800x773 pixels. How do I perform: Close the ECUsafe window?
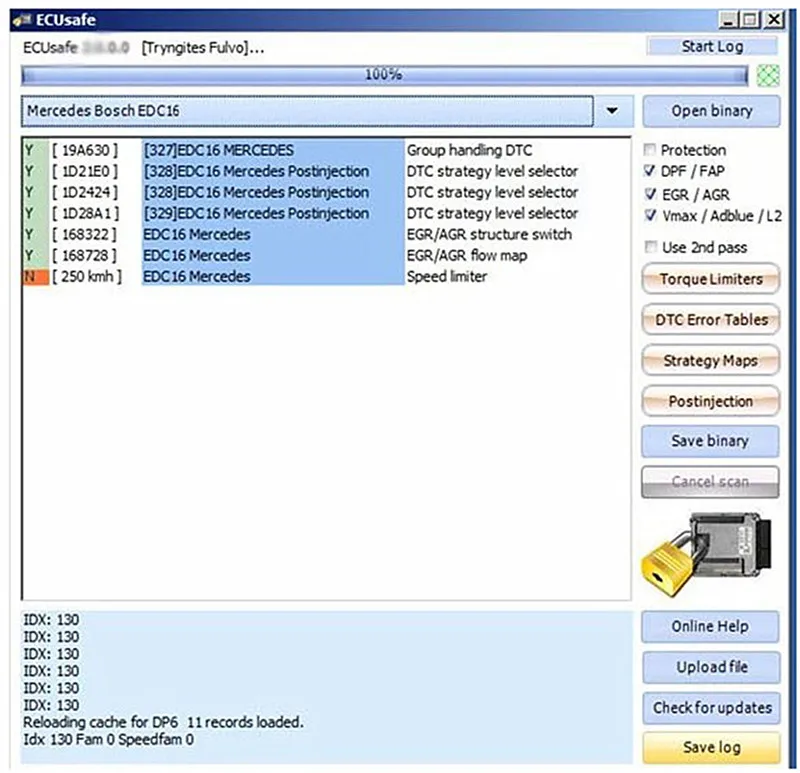click(774, 20)
